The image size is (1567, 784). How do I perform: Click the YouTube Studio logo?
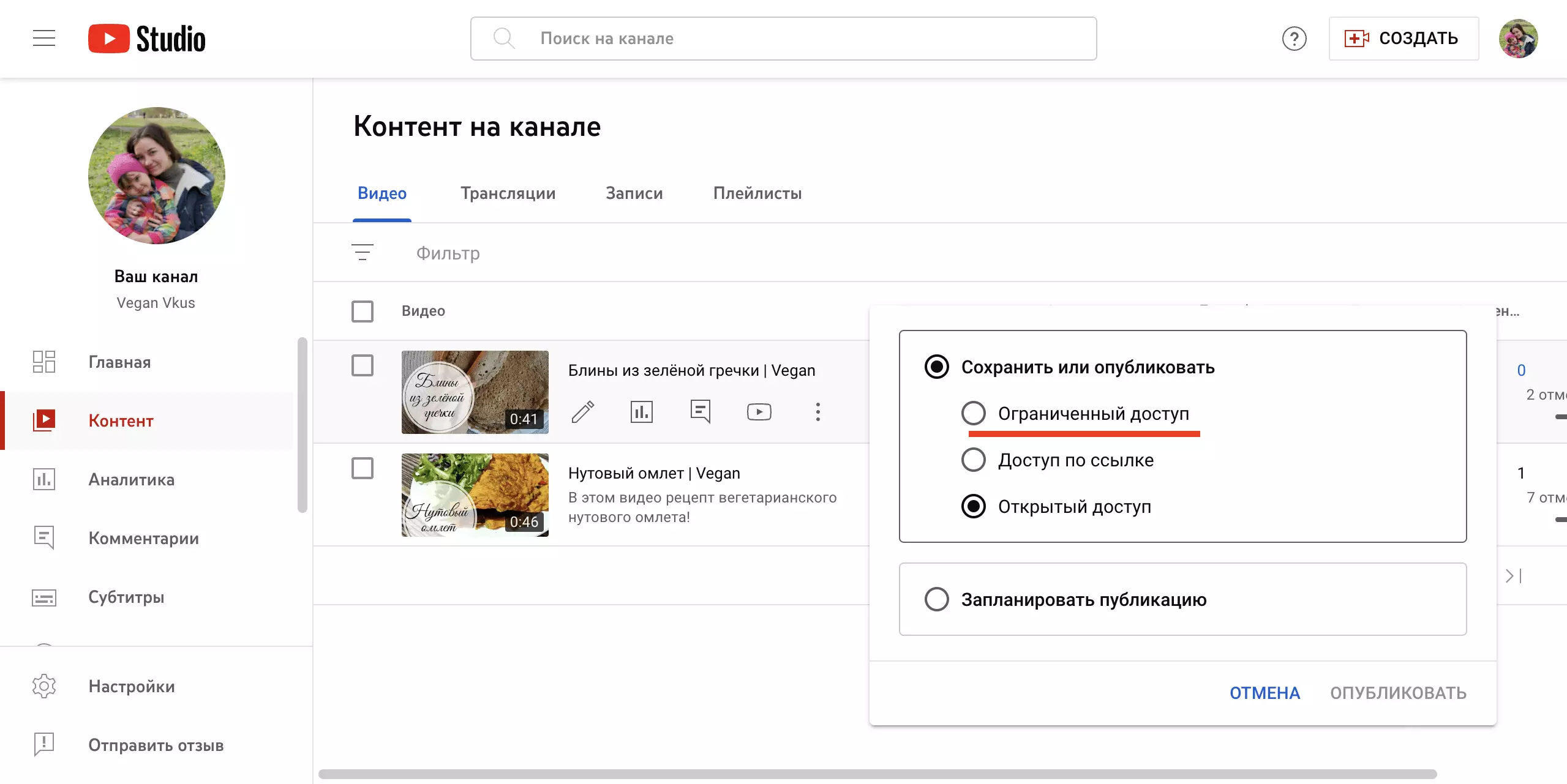147,39
